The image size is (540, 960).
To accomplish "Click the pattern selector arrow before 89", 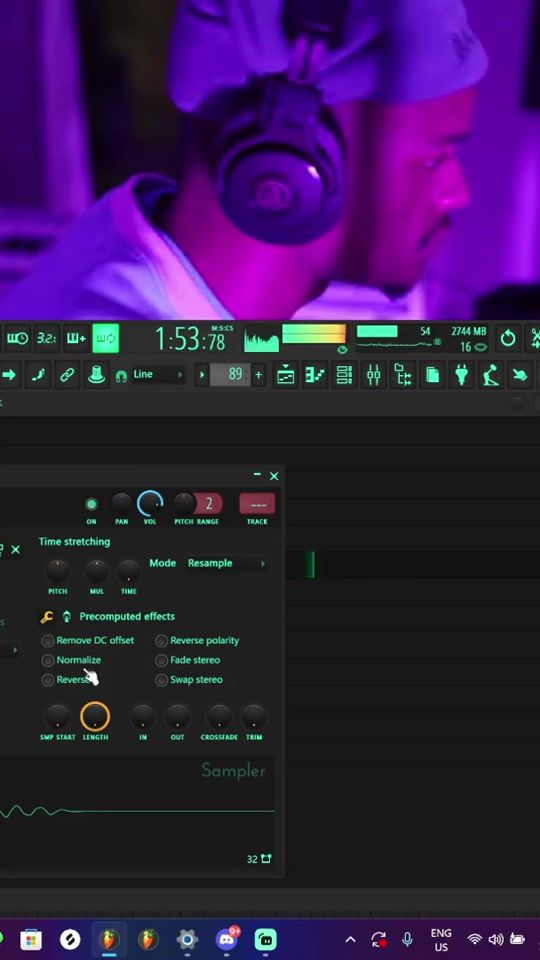I will coord(201,375).
